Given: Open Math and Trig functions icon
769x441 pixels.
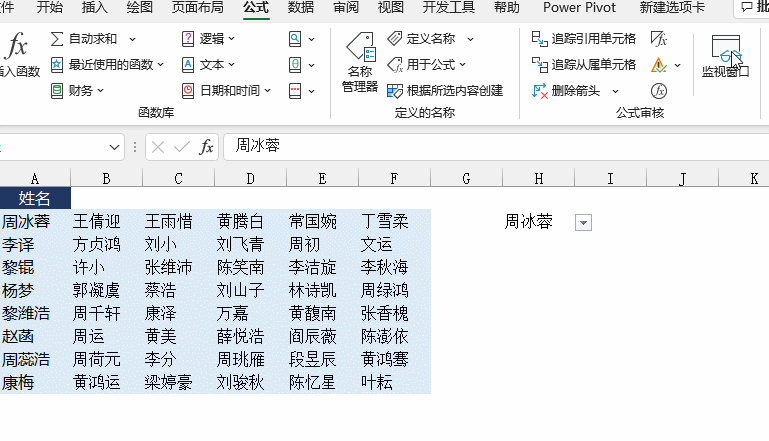Looking at the screenshot, I should pos(295,65).
